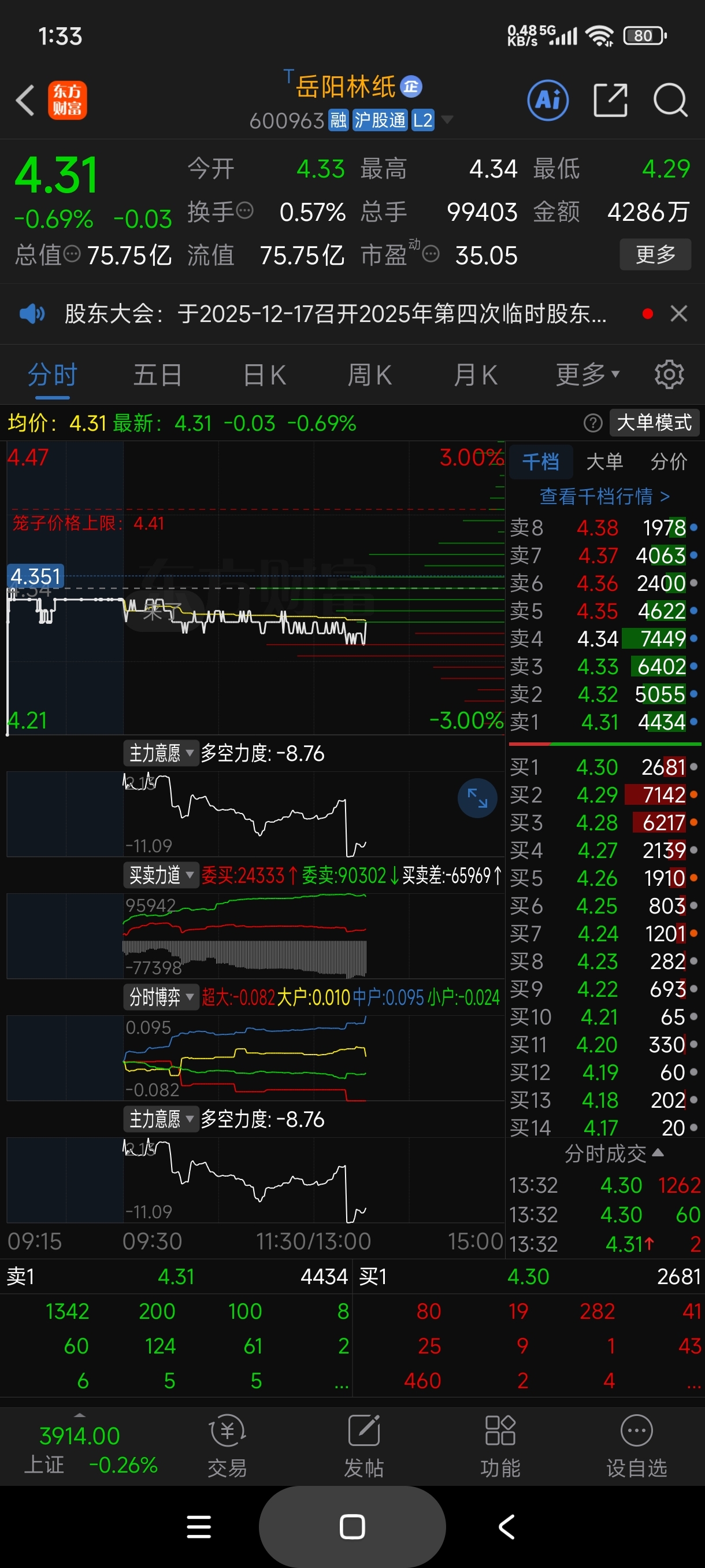Tap Android home button
Viewport: 705px width, 1568px height.
tap(352, 1526)
